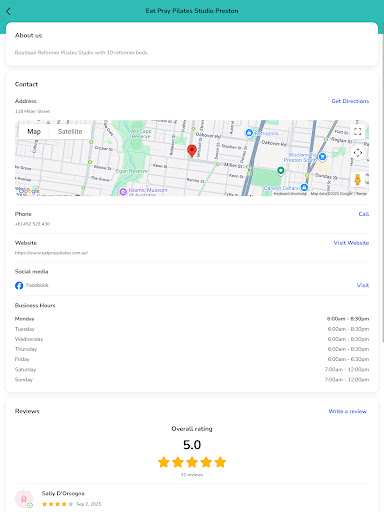
Task: Click the Retropolis map marker
Action: [x=249, y=133]
